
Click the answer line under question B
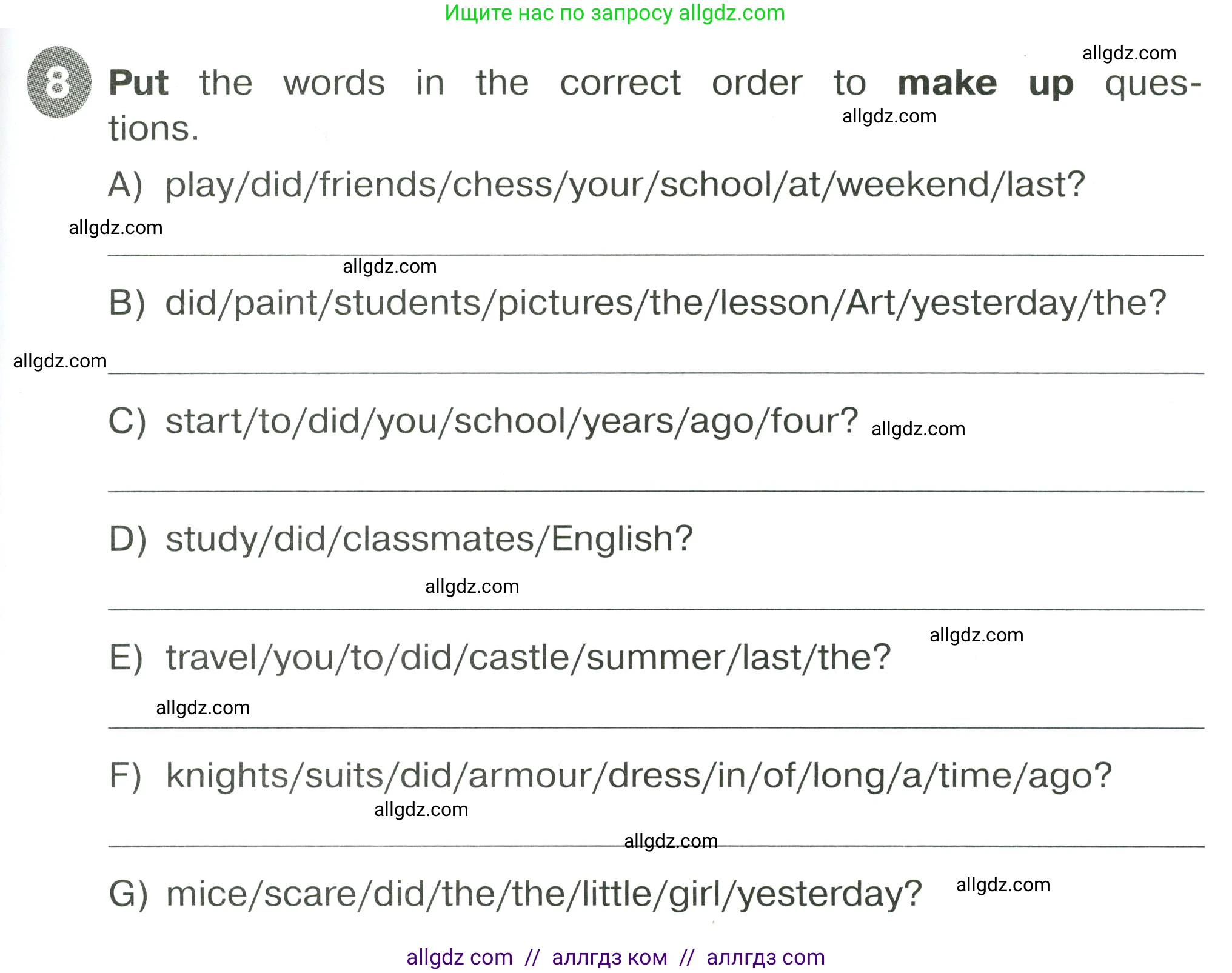(655, 373)
